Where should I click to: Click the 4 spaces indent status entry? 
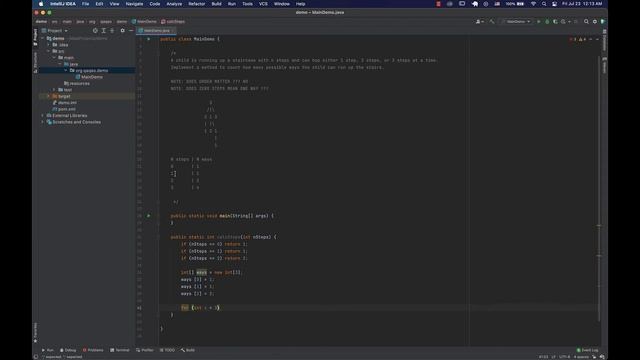tap(581, 357)
